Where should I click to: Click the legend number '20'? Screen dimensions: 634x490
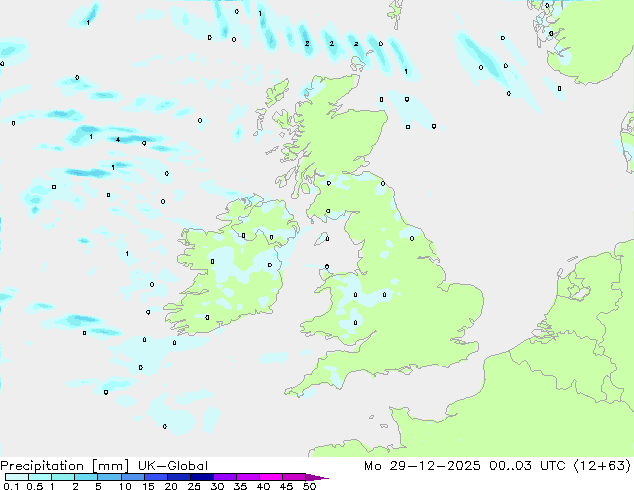pyautogui.click(x=171, y=486)
